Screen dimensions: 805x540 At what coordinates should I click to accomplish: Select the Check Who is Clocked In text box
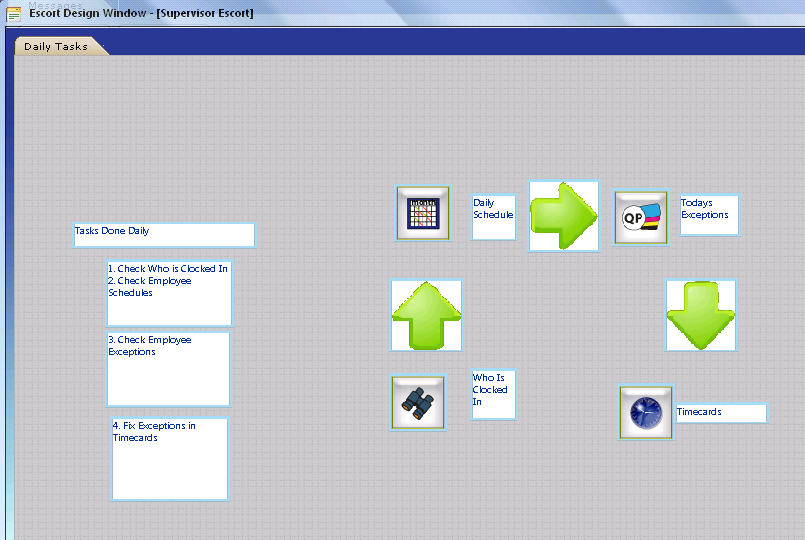coord(169,269)
